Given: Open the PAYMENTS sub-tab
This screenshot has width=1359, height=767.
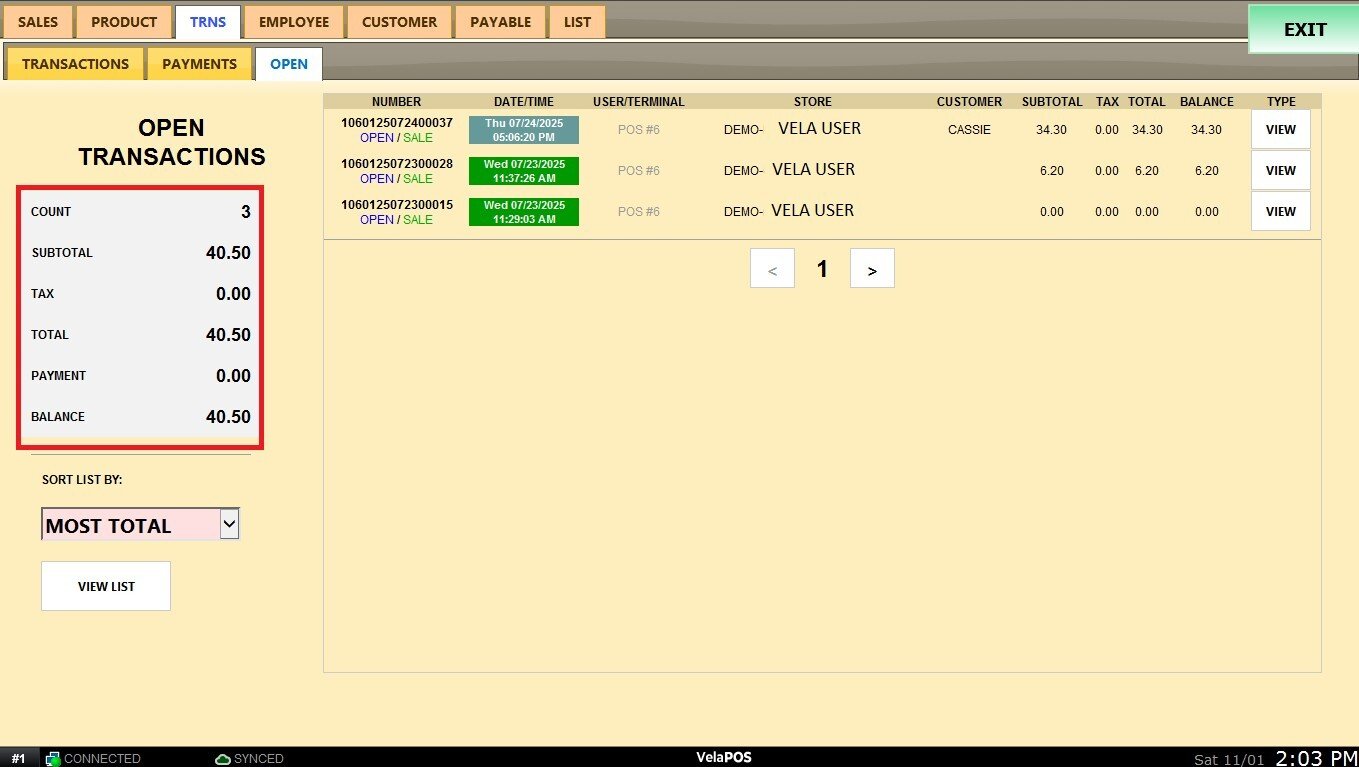Looking at the screenshot, I should tap(199, 64).
